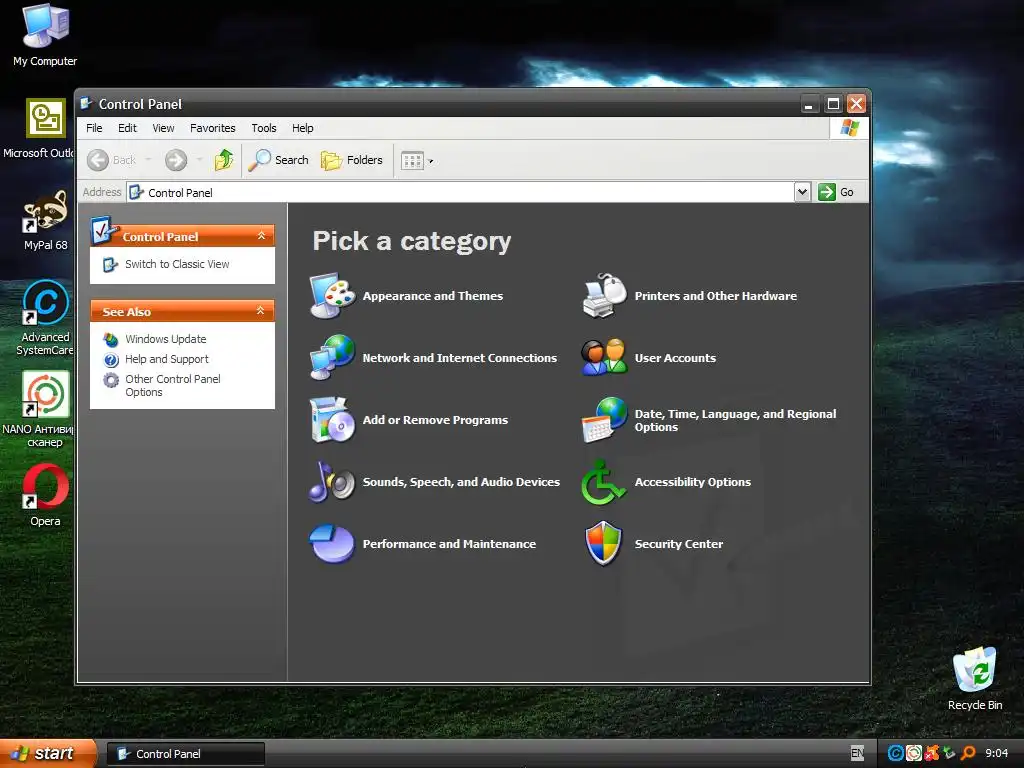Open the Printers and Other Hardware icon
The height and width of the screenshot is (768, 1024).
[x=604, y=296]
